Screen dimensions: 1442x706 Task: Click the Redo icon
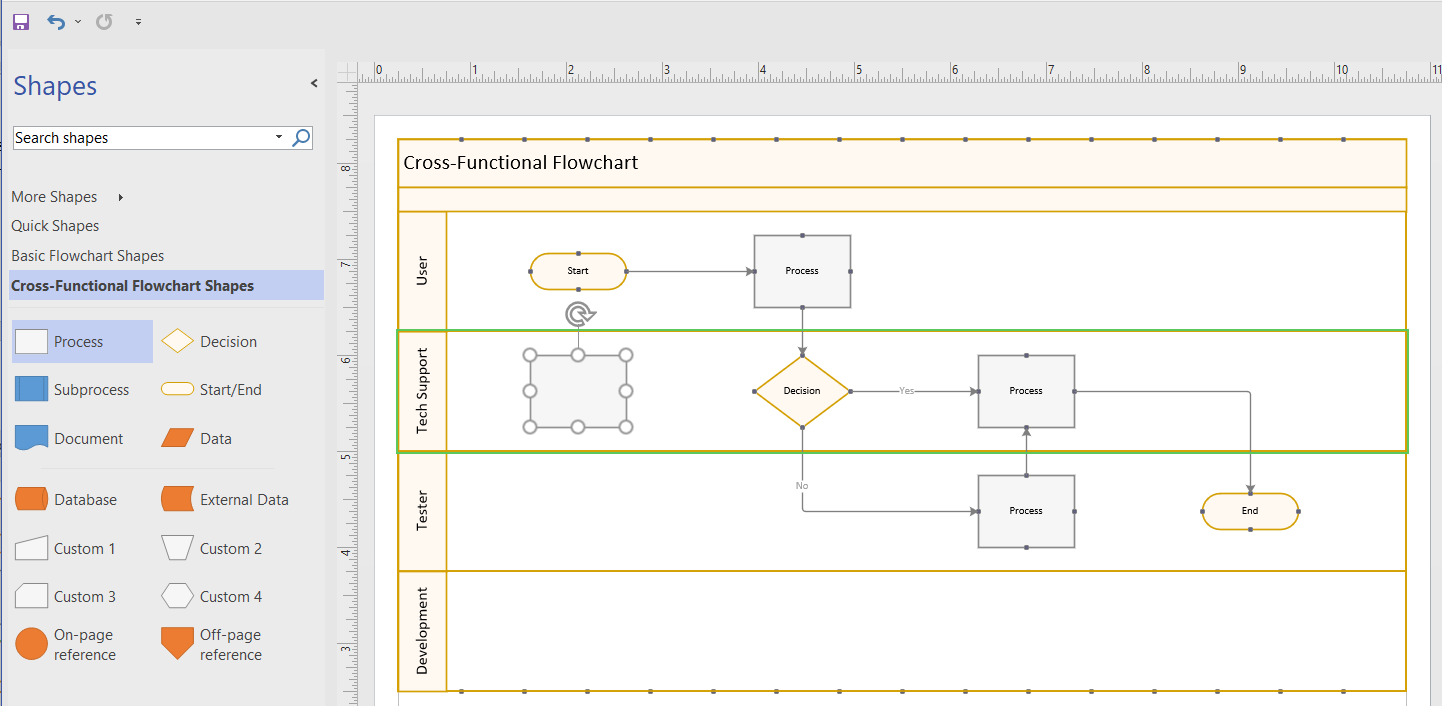pyautogui.click(x=103, y=21)
